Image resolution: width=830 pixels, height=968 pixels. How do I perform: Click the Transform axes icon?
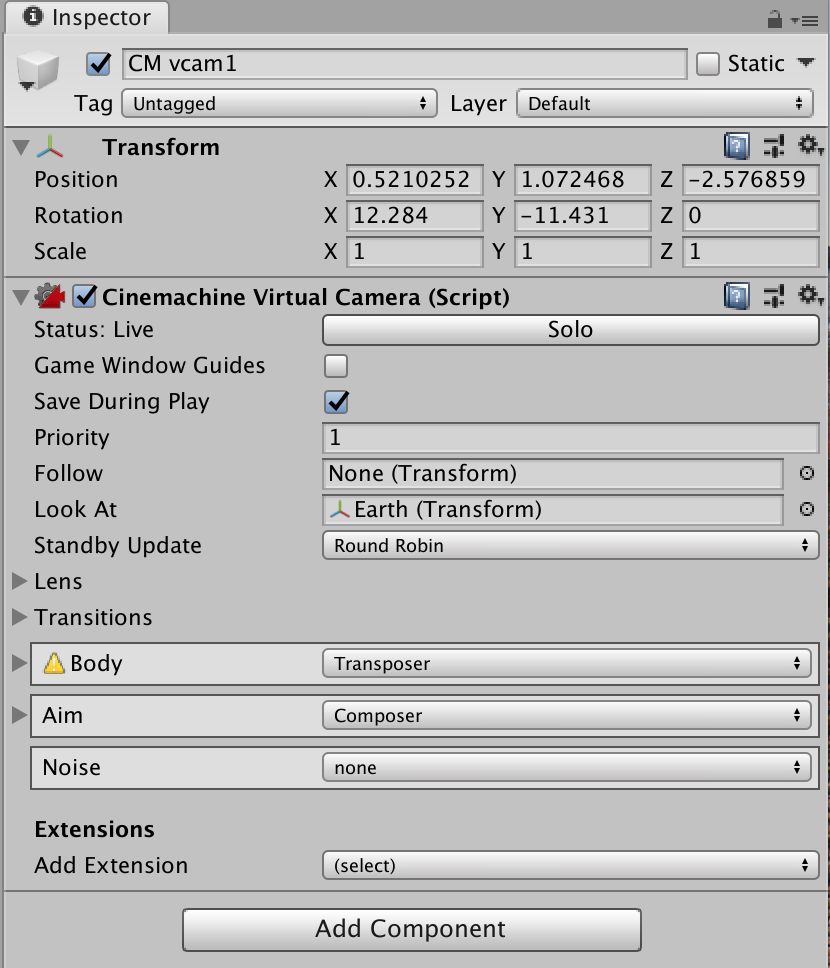[49, 147]
